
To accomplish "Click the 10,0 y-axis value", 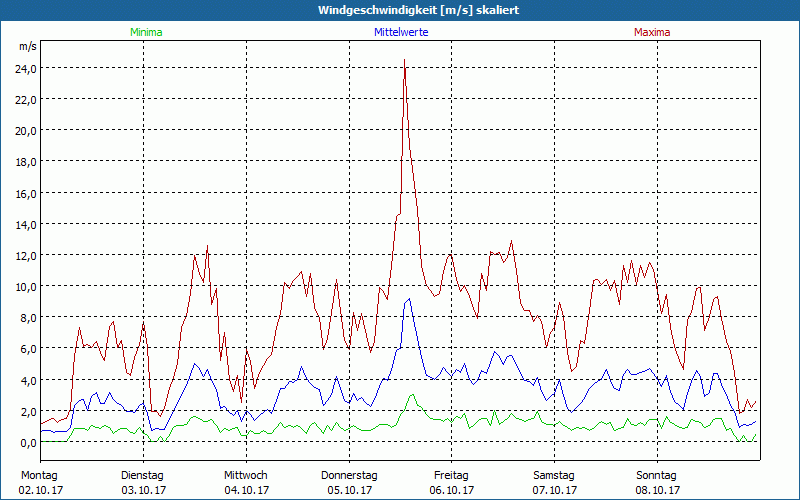I will (26, 287).
